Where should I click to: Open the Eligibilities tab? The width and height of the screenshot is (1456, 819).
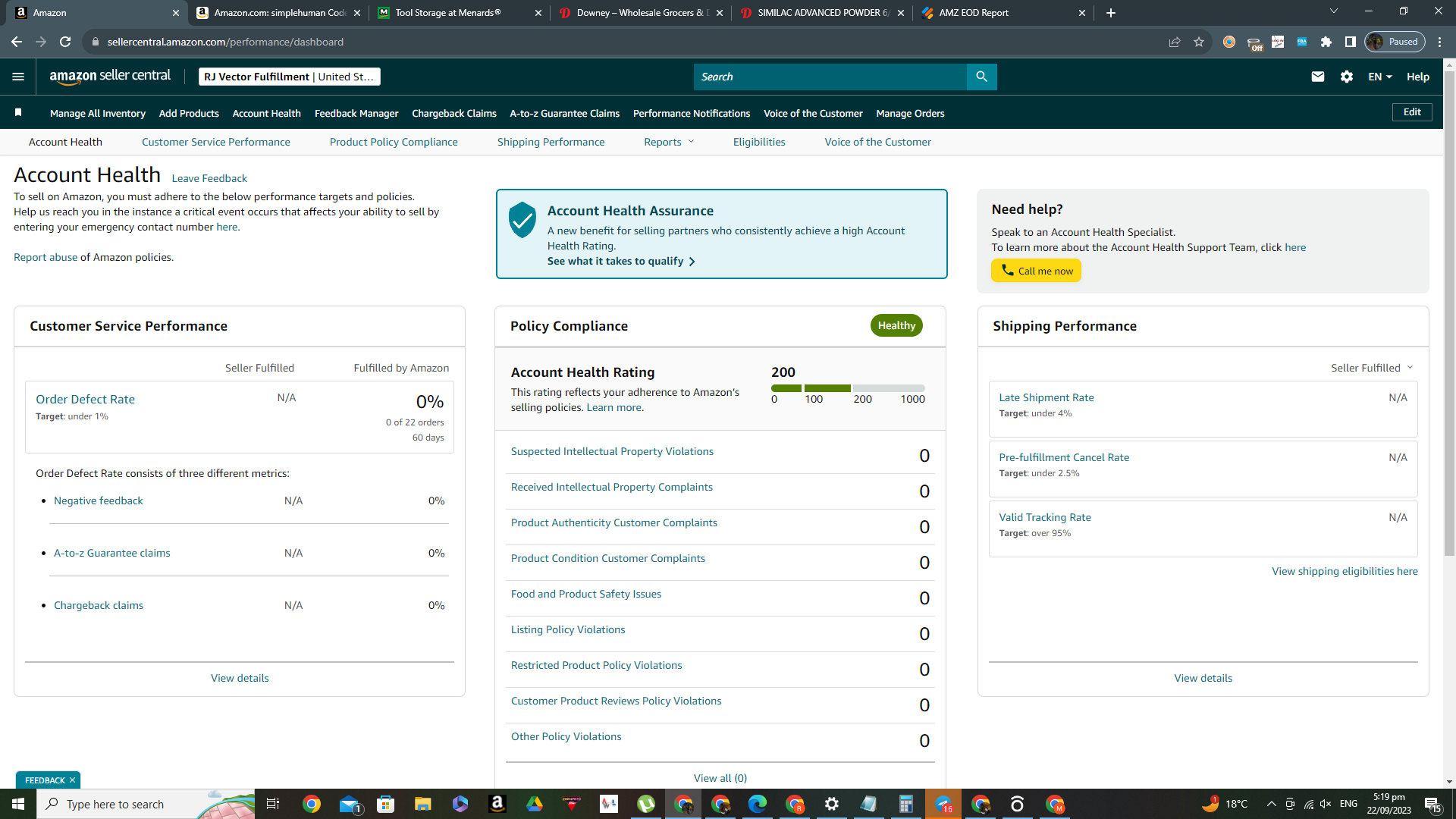(759, 142)
